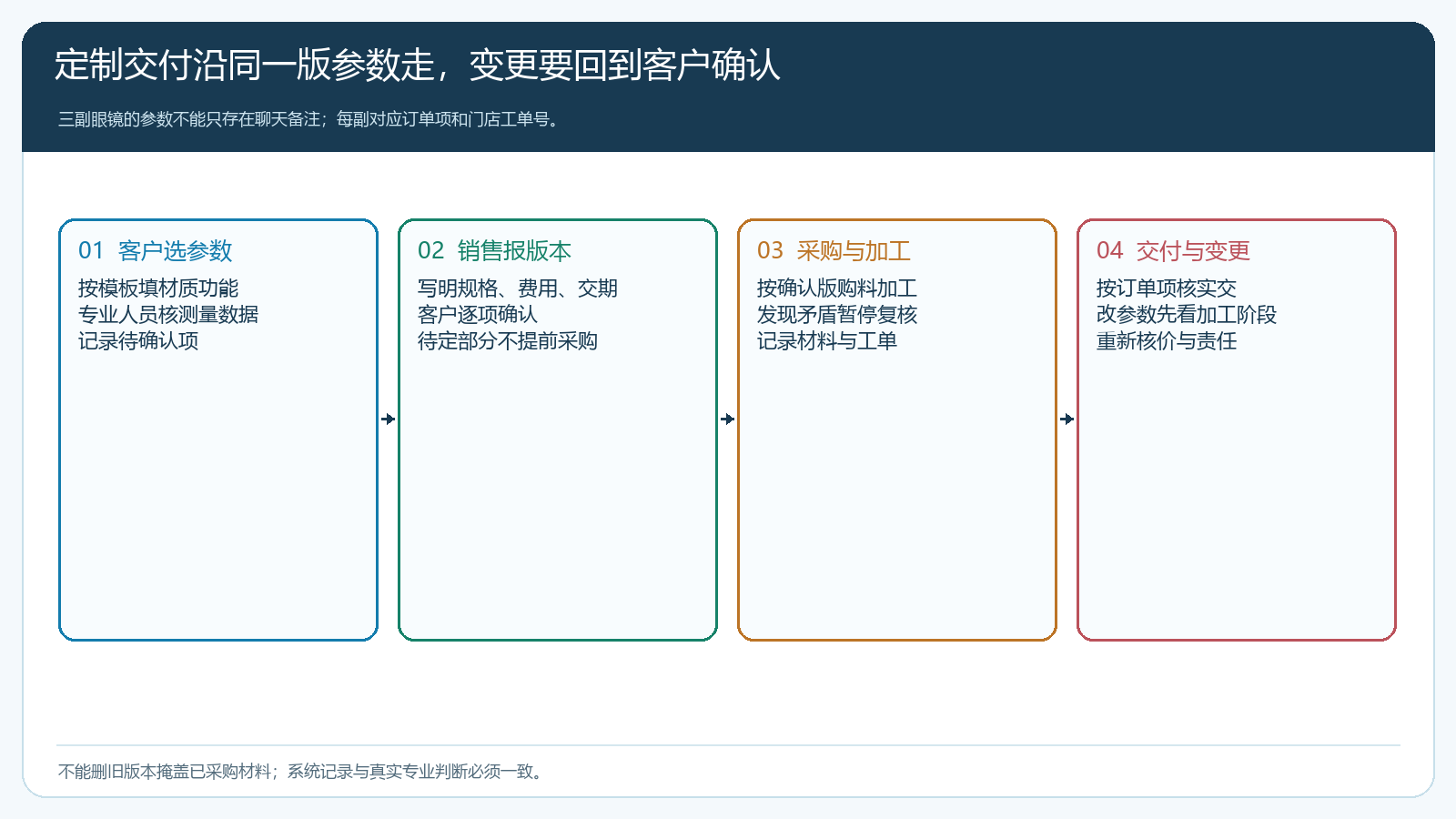The height and width of the screenshot is (819, 1456).
Task: Click the line 专业人员核测量数据
Action: pyautogui.click(x=168, y=315)
